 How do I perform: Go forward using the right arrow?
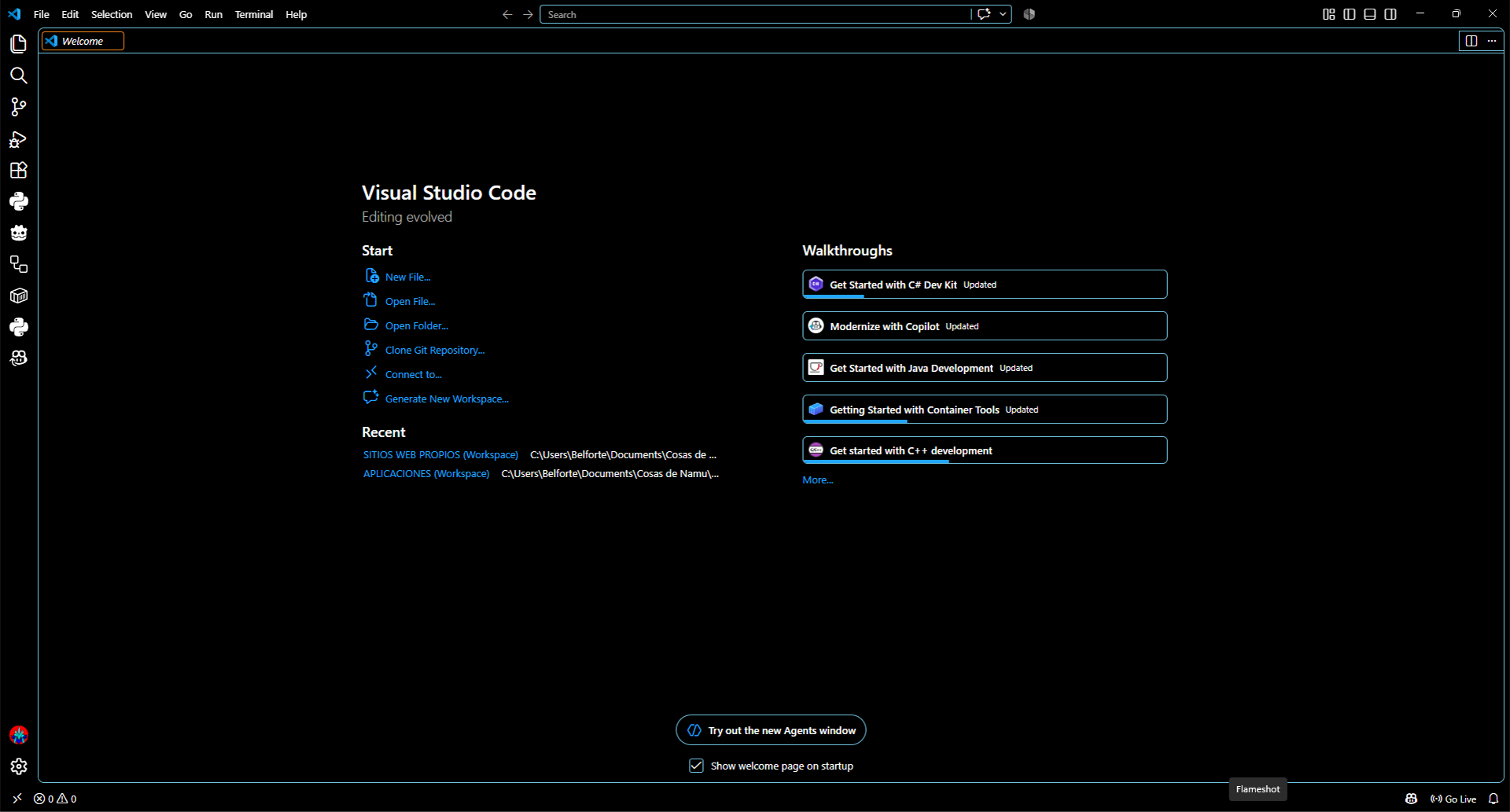[x=528, y=14]
